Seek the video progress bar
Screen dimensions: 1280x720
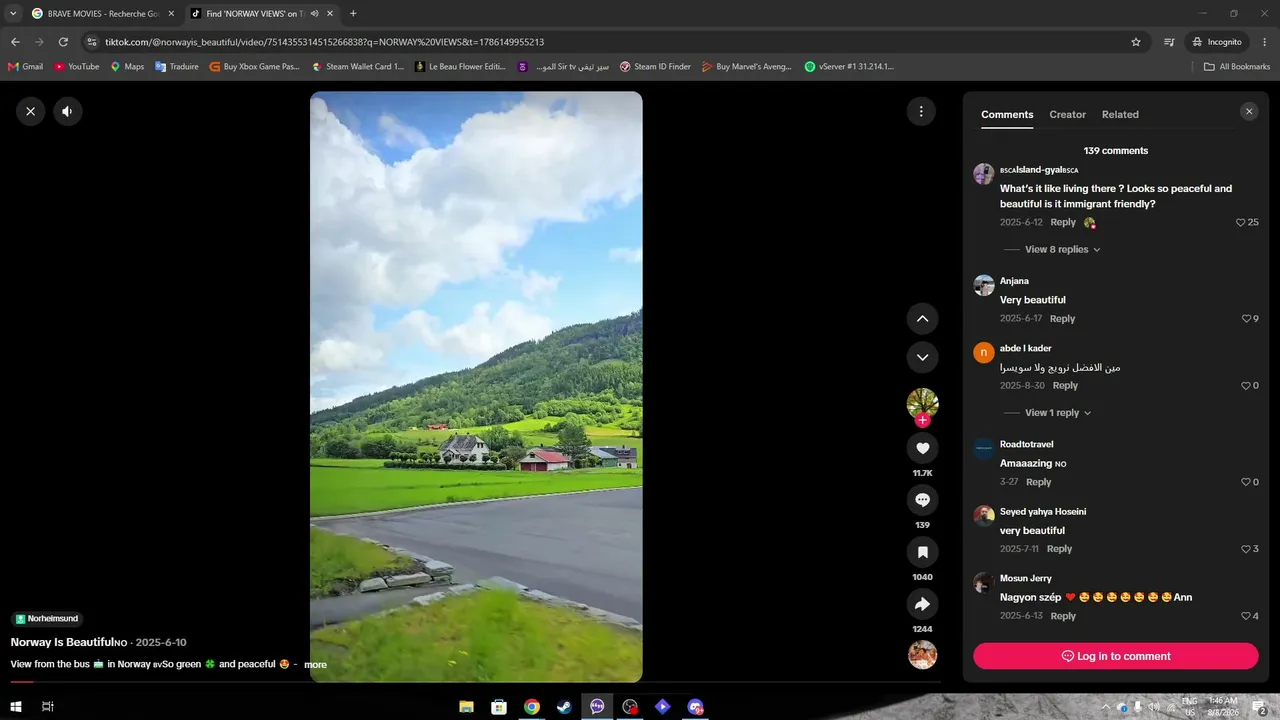[475, 681]
